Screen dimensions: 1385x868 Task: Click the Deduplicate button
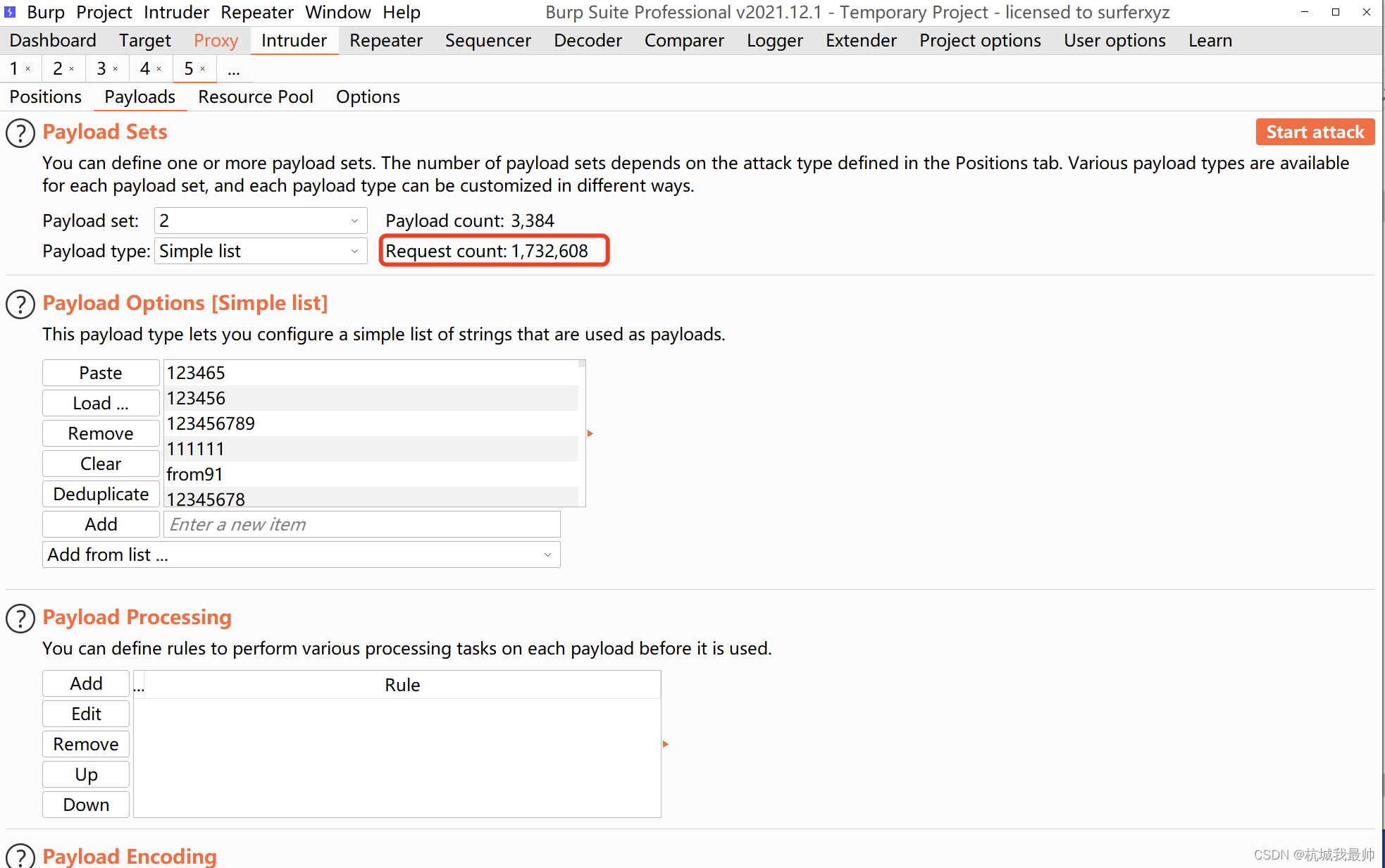100,494
